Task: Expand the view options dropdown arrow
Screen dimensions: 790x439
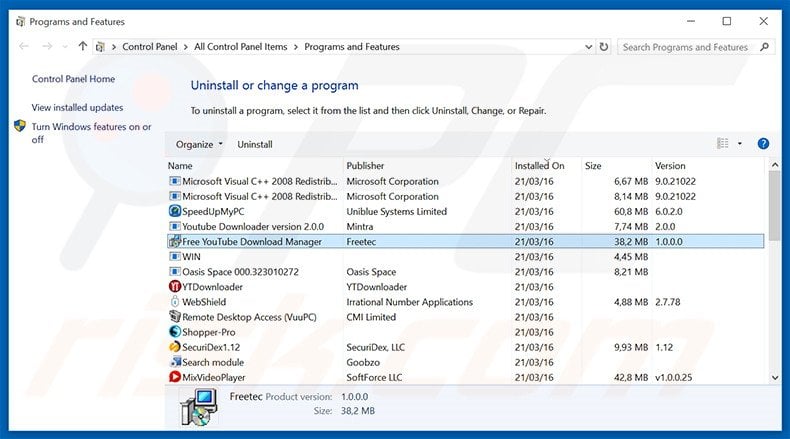Action: (x=740, y=144)
